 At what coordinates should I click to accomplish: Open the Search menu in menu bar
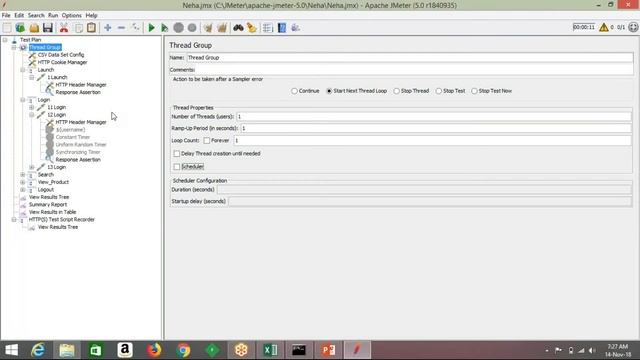click(36, 15)
